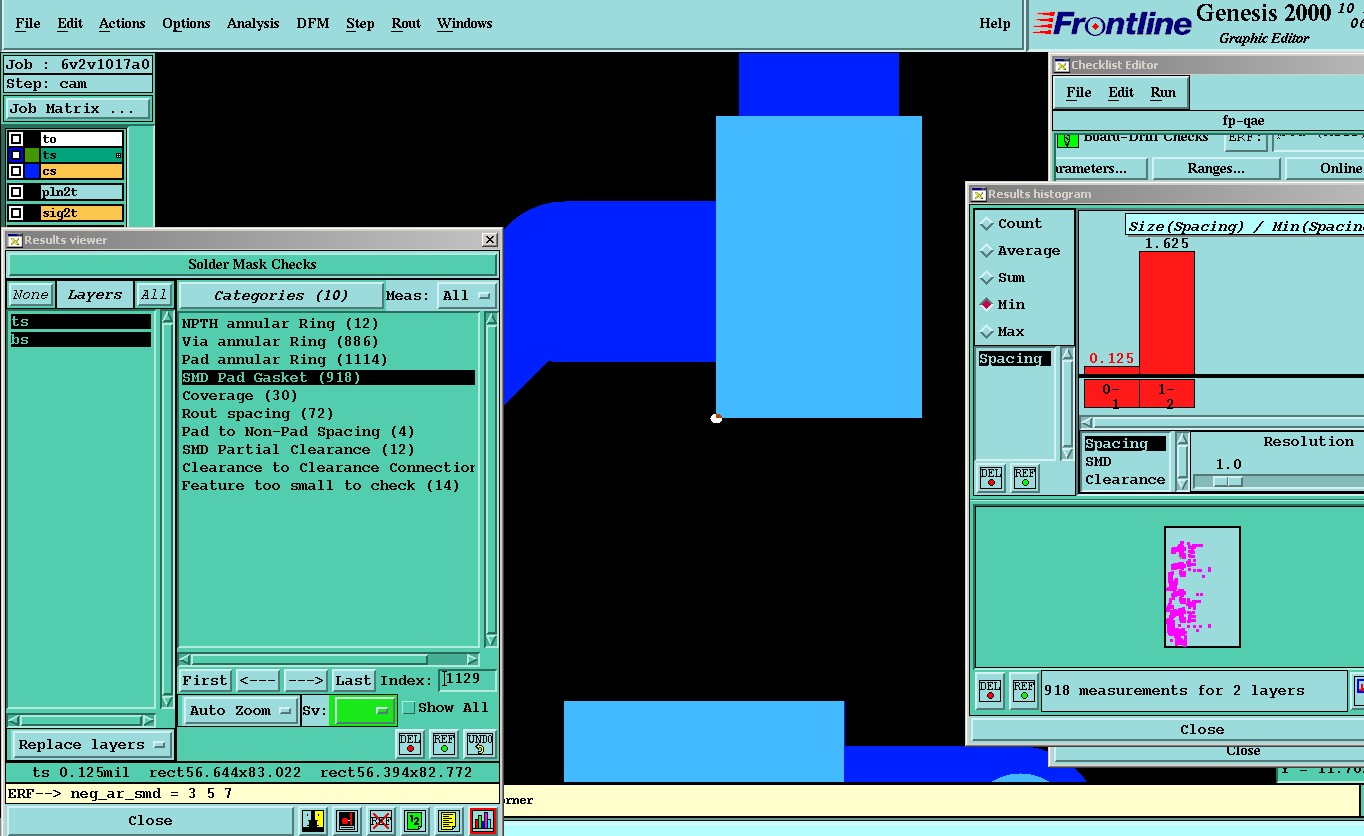
Task: Click REF icon under Spacing list in histogram
Action: [1025, 478]
